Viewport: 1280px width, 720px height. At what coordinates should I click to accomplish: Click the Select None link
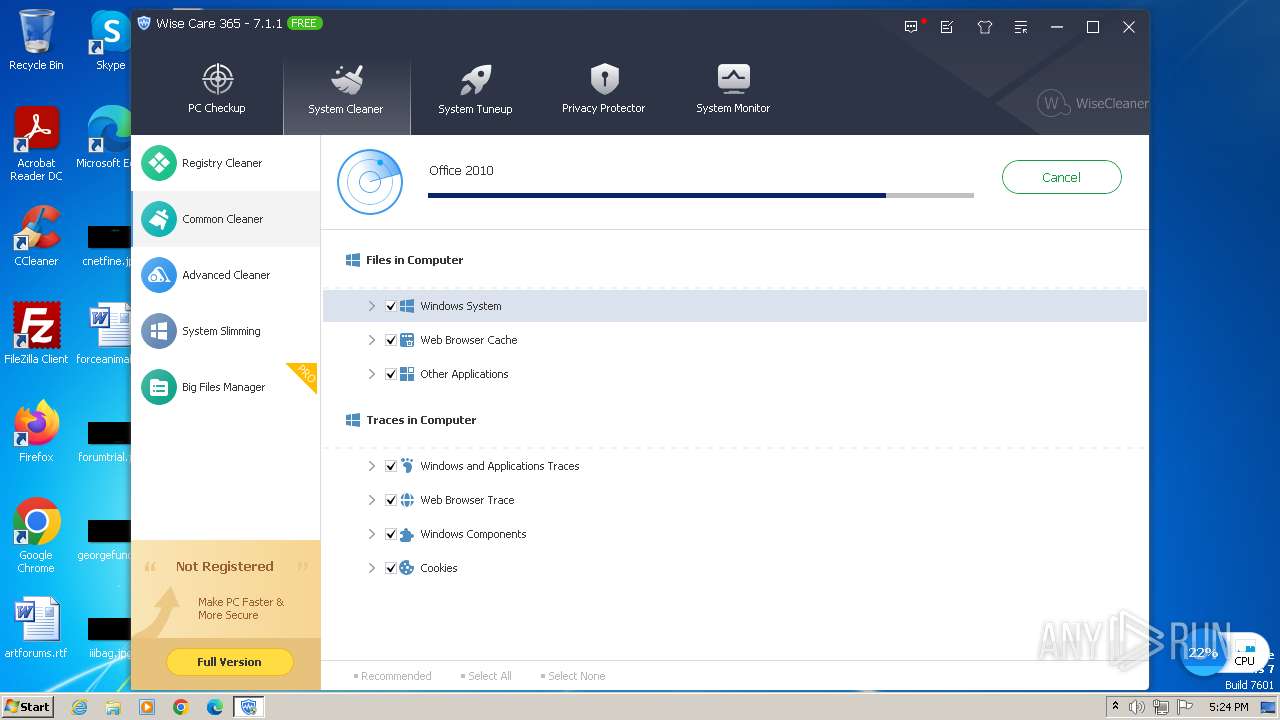click(x=573, y=676)
